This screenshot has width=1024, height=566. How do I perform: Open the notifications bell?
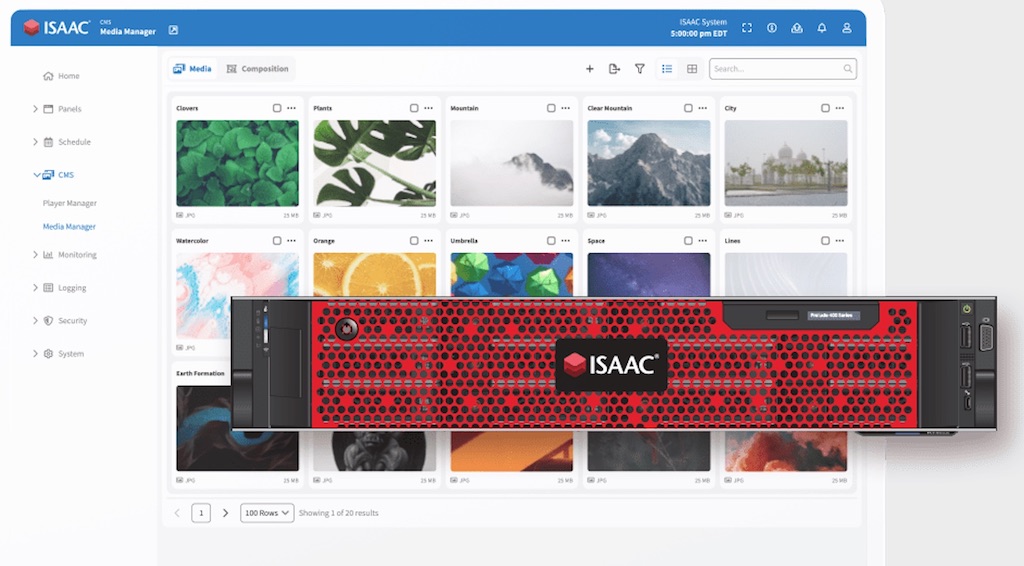click(x=822, y=28)
